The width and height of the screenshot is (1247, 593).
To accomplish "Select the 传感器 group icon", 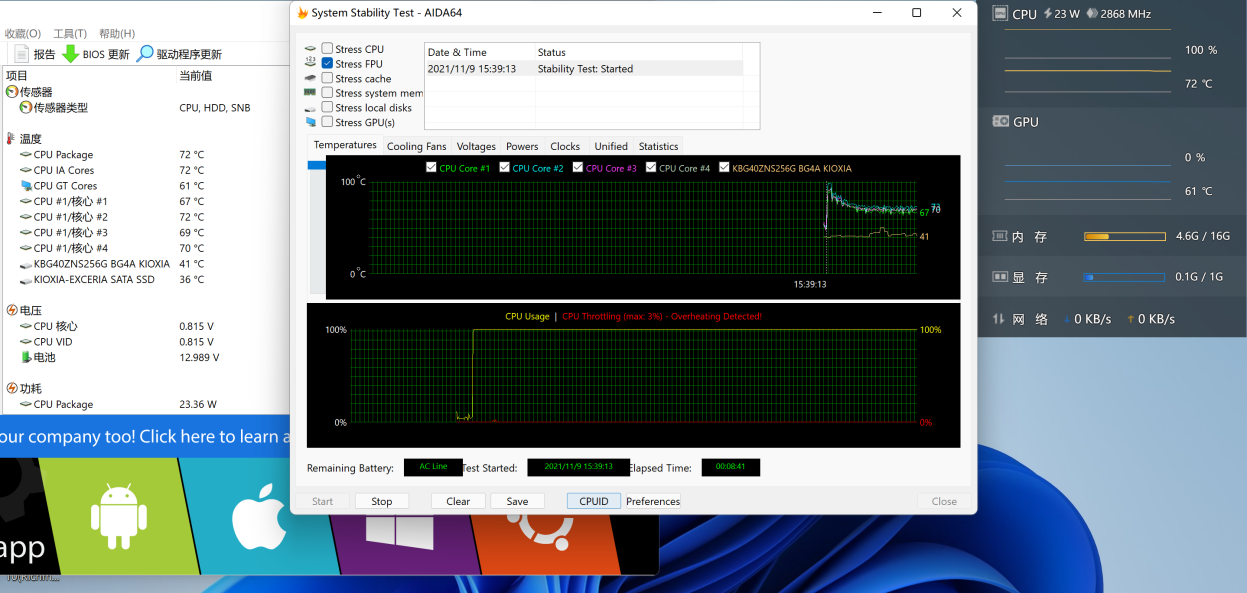I will pyautogui.click(x=12, y=92).
